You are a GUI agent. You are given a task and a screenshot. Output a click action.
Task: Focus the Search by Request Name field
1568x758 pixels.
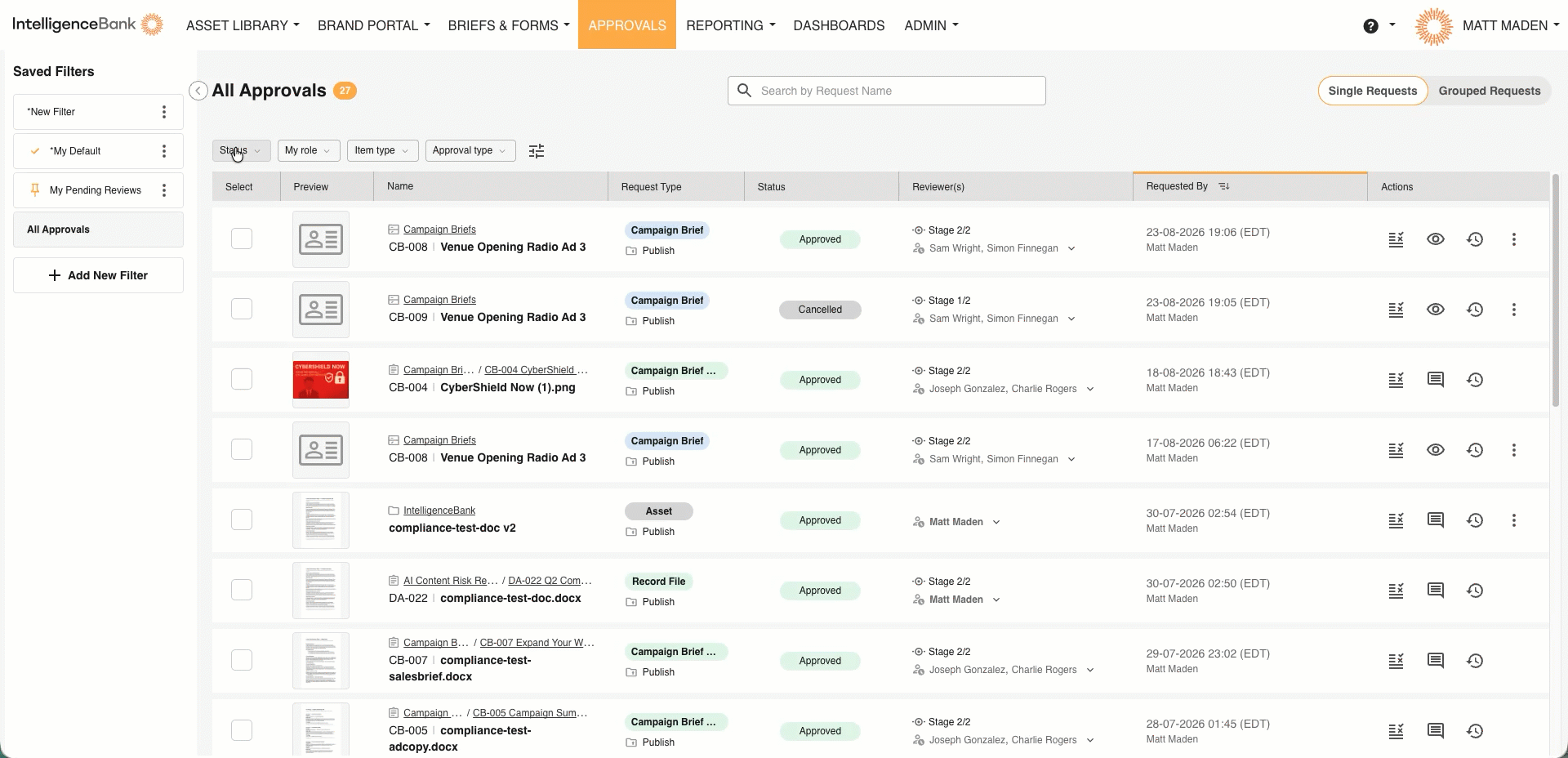887,91
